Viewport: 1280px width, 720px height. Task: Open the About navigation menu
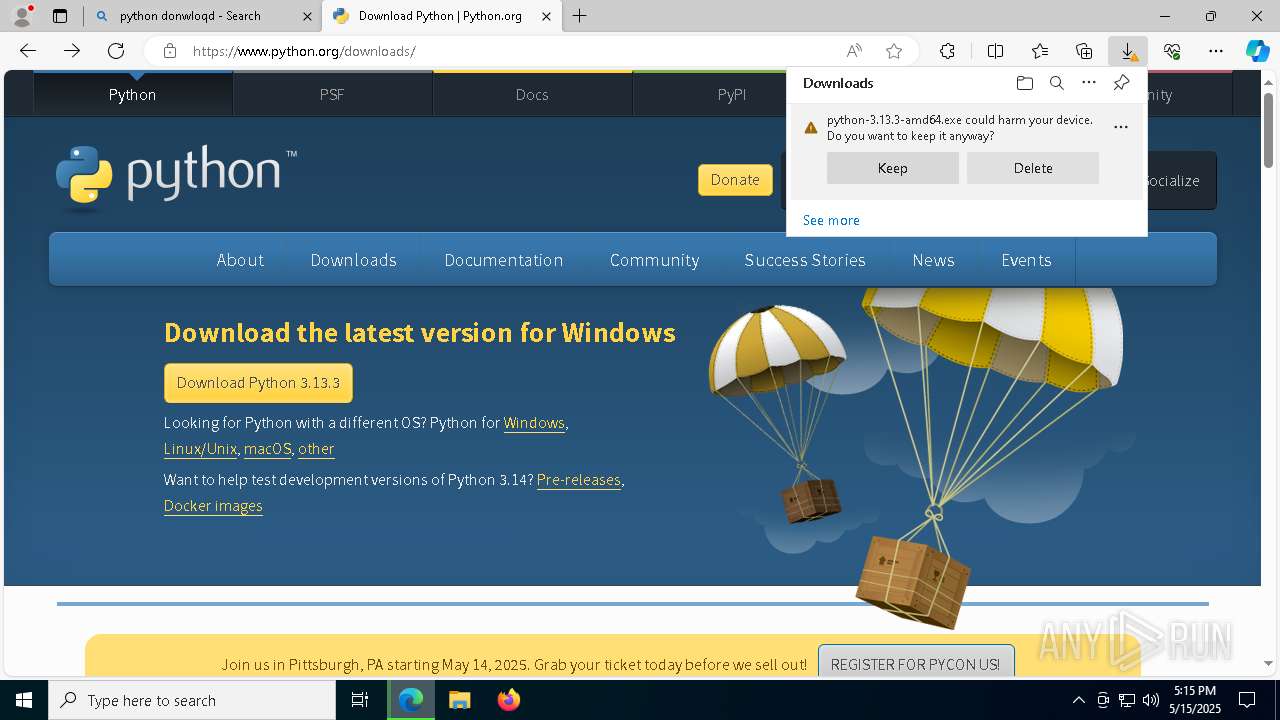[x=240, y=260]
